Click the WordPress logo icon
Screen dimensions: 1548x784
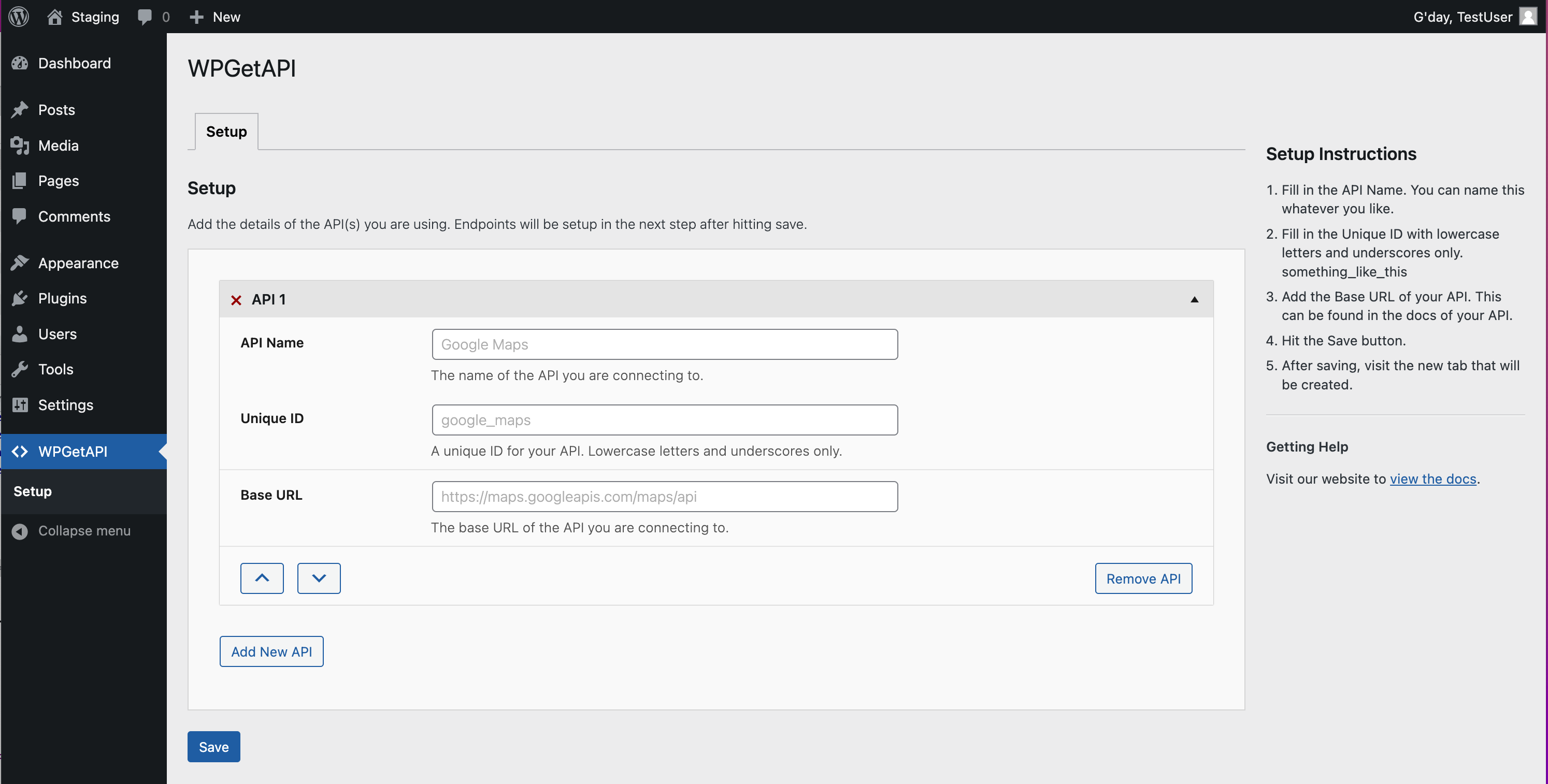(x=19, y=16)
